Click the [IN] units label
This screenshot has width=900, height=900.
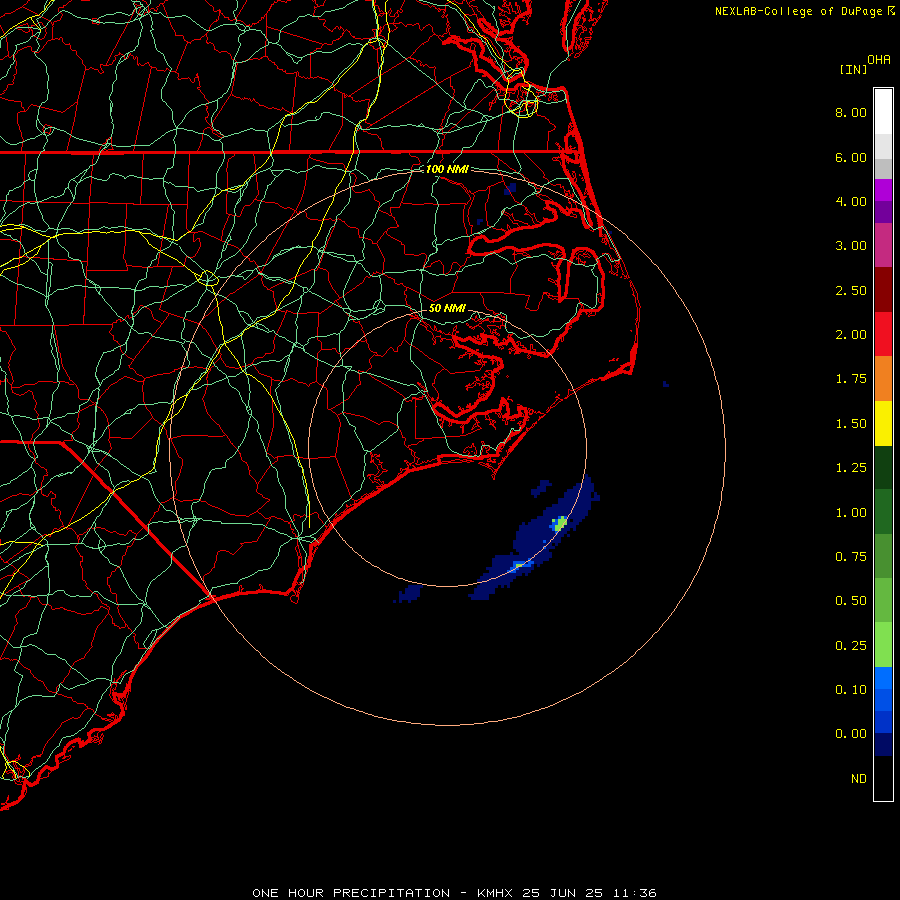point(854,69)
